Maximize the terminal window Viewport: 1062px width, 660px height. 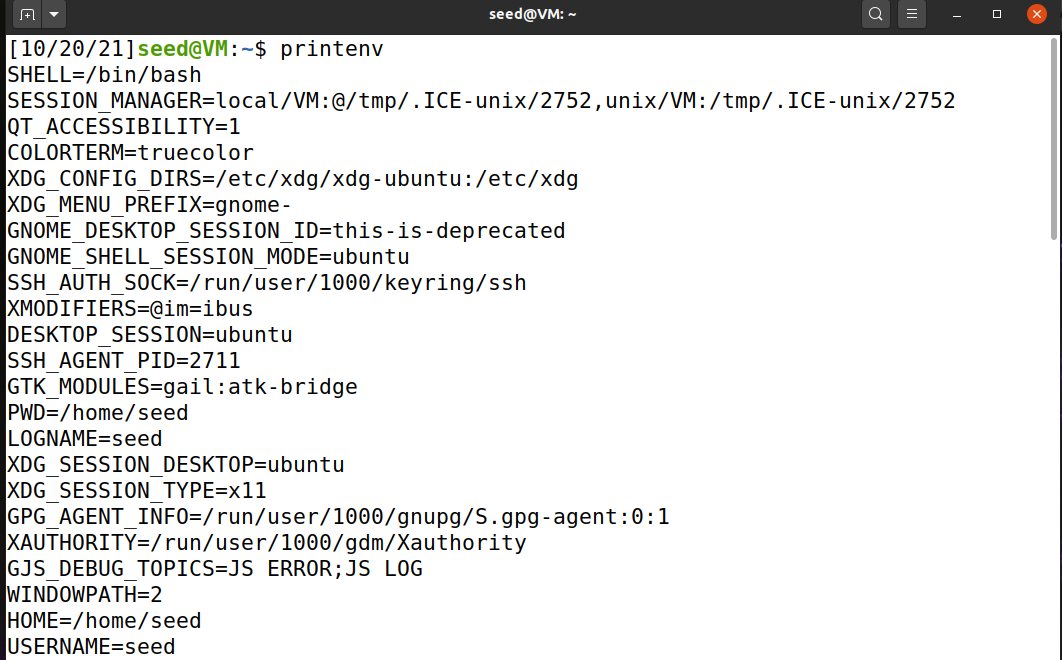(x=994, y=14)
